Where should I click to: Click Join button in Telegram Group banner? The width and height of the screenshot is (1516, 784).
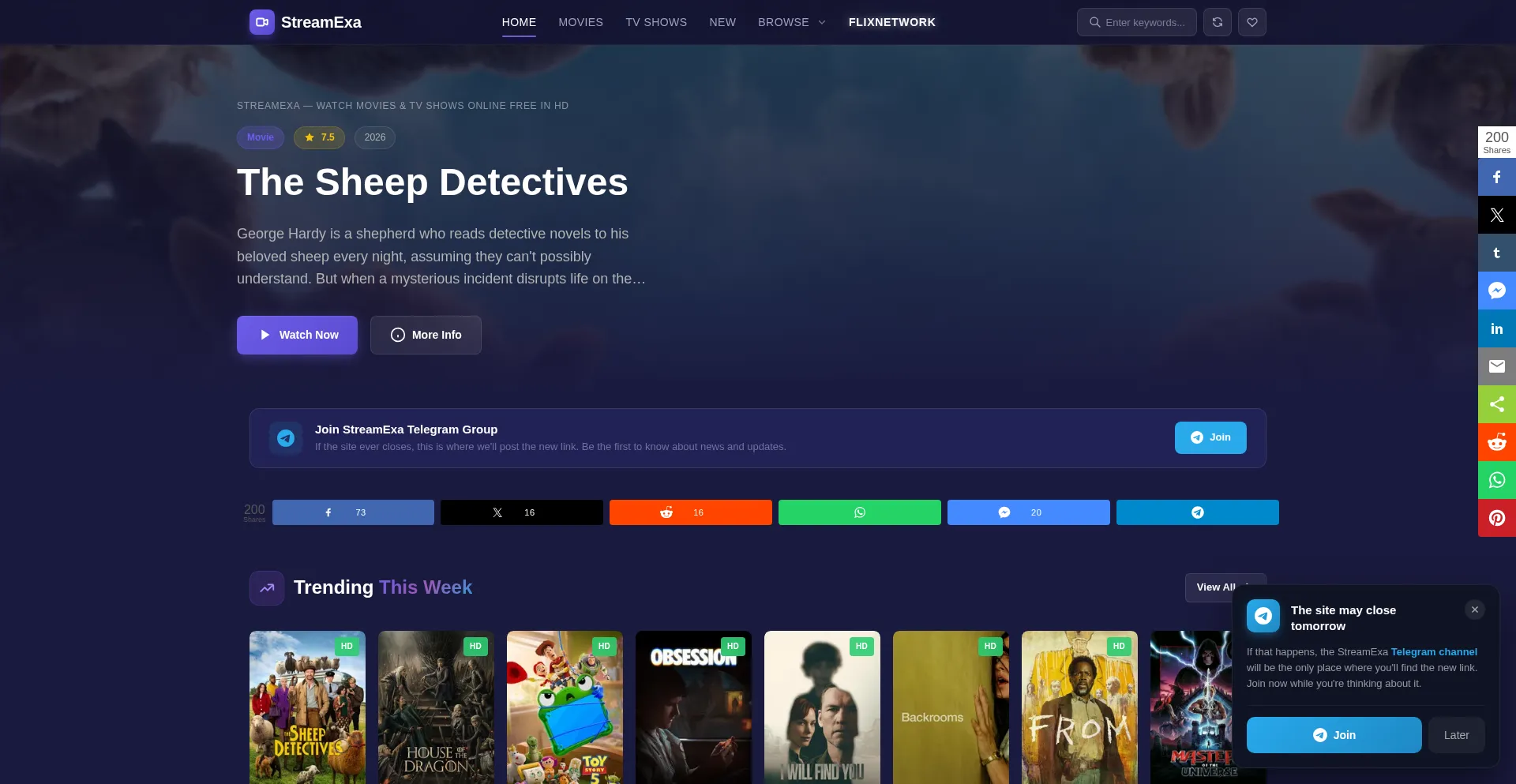point(1210,437)
